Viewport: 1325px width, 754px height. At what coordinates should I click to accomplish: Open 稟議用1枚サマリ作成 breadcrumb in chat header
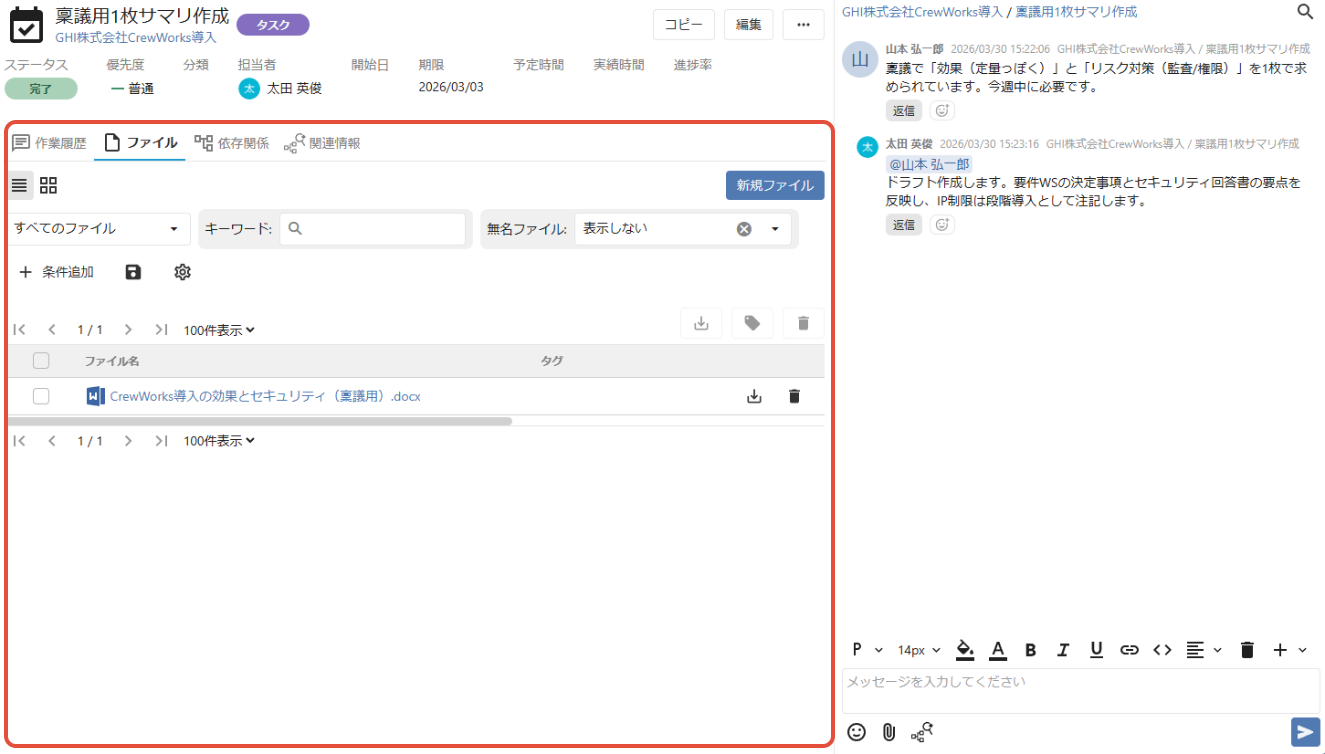[1076, 12]
